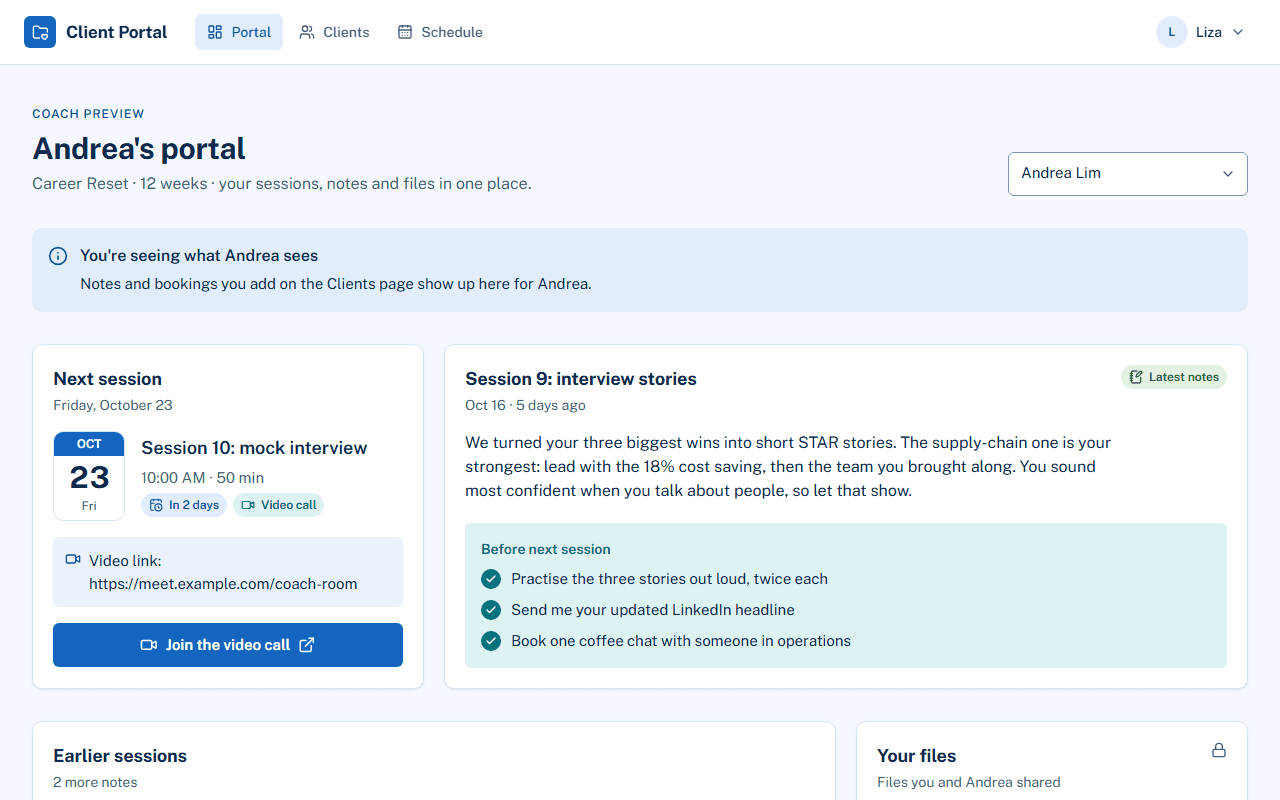Click Session 9: interview stories heading
1280x800 pixels.
581,379
